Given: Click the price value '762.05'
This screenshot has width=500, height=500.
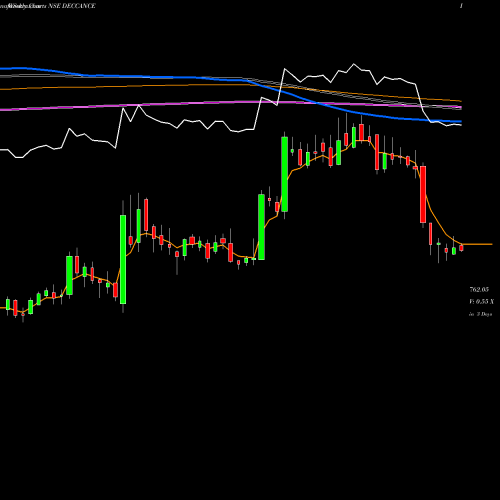Looking at the screenshot, I should pyautogui.click(x=479, y=289).
